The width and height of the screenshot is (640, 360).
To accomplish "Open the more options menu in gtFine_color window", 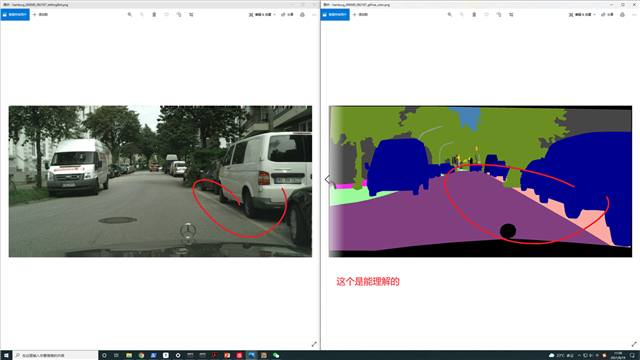I will pos(634,15).
